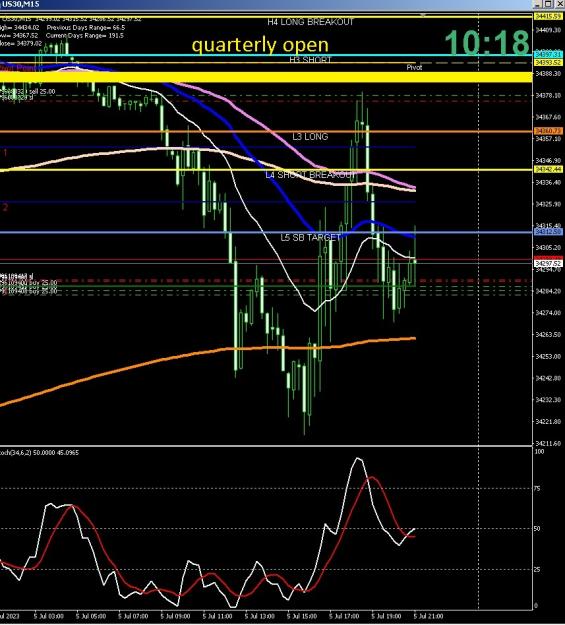Select the L3 LONG level label

(310, 137)
